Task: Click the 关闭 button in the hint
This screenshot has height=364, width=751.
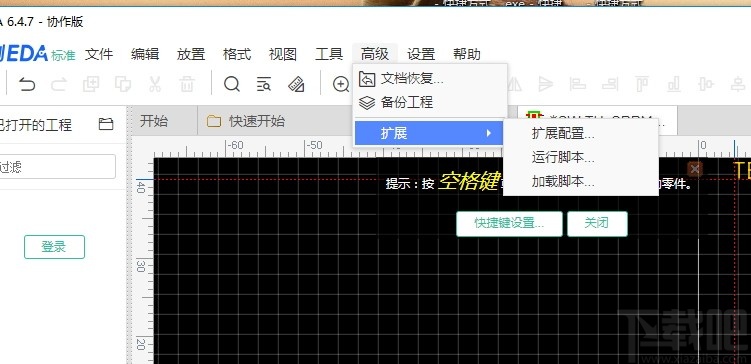Action: pos(597,224)
